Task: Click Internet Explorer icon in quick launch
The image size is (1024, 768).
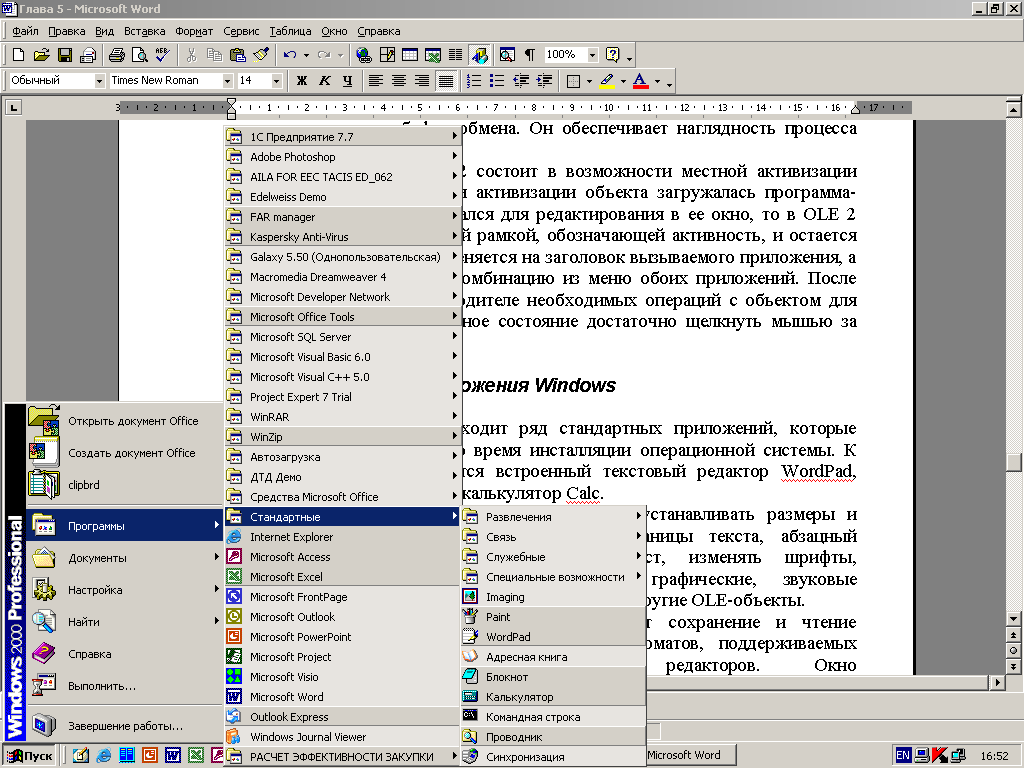Action: (103, 756)
